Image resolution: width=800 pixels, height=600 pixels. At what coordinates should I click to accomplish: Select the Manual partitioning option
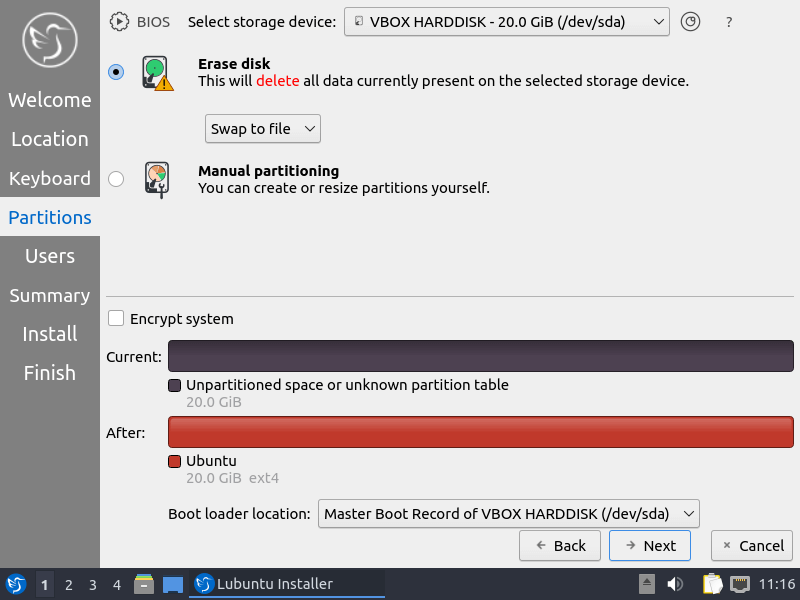pyautogui.click(x=115, y=179)
